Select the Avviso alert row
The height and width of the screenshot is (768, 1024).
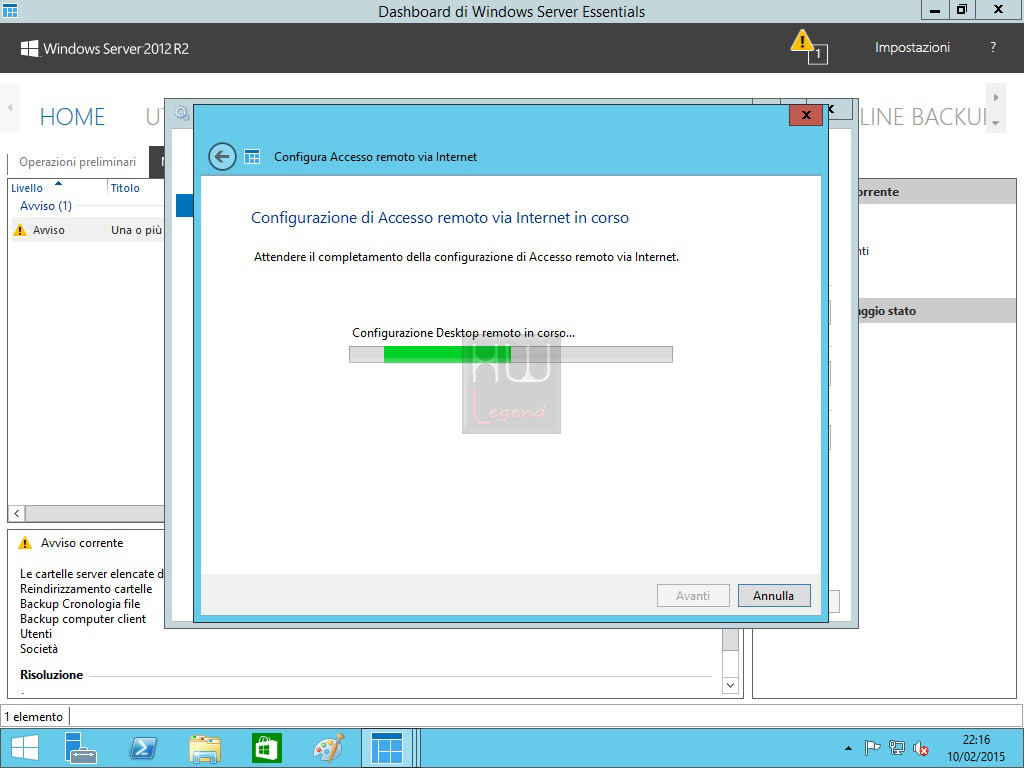click(x=88, y=230)
